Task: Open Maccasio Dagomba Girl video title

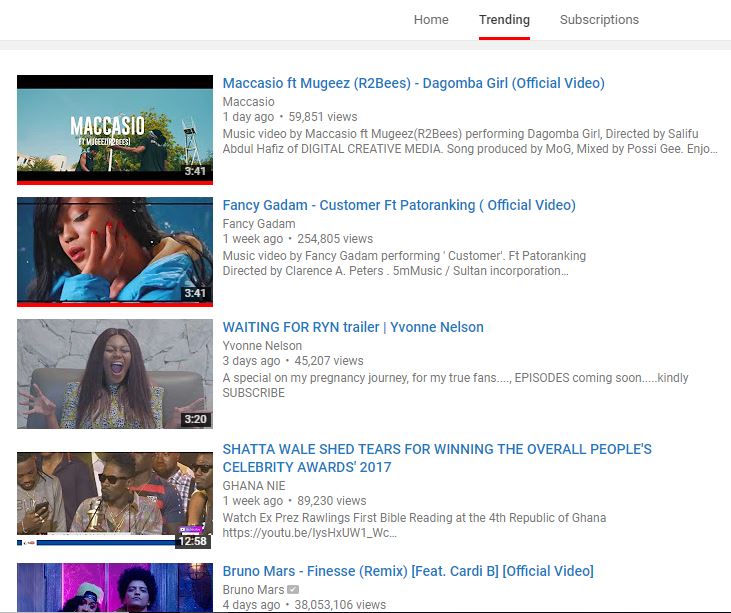Action: point(414,83)
